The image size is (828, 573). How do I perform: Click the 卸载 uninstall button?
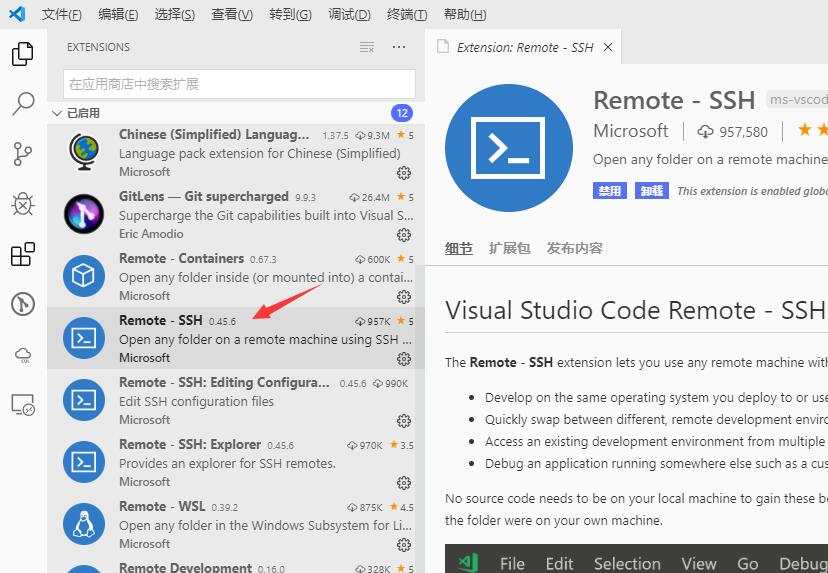(x=652, y=191)
